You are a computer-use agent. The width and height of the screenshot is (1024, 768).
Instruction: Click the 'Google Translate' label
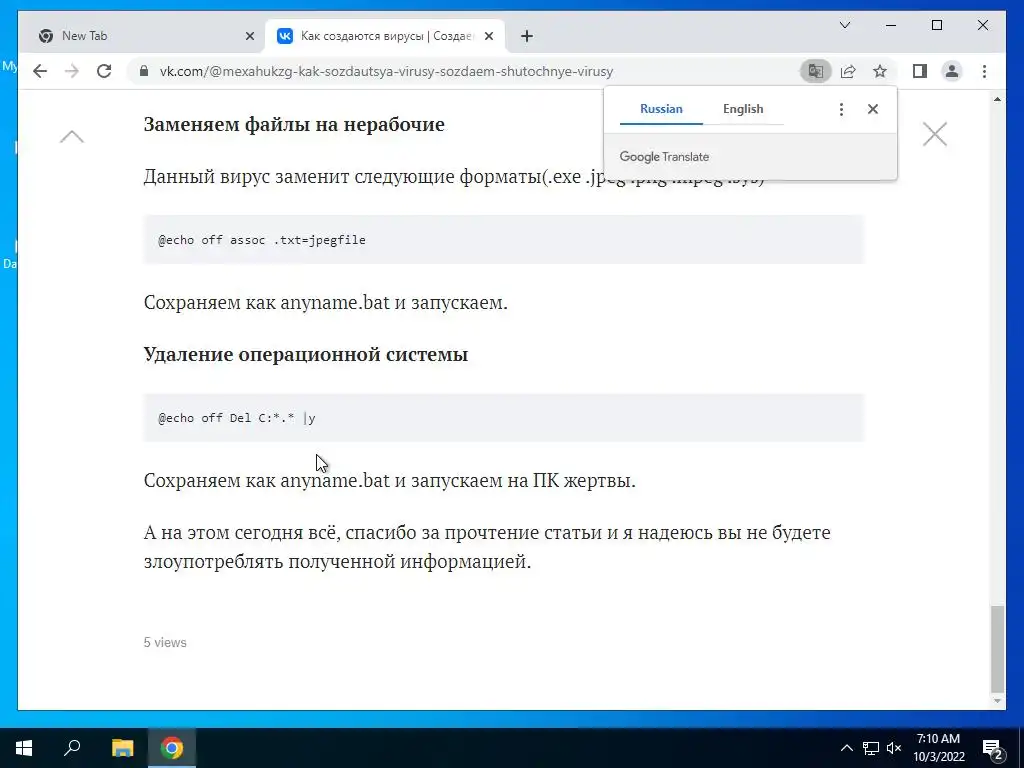[x=664, y=157]
